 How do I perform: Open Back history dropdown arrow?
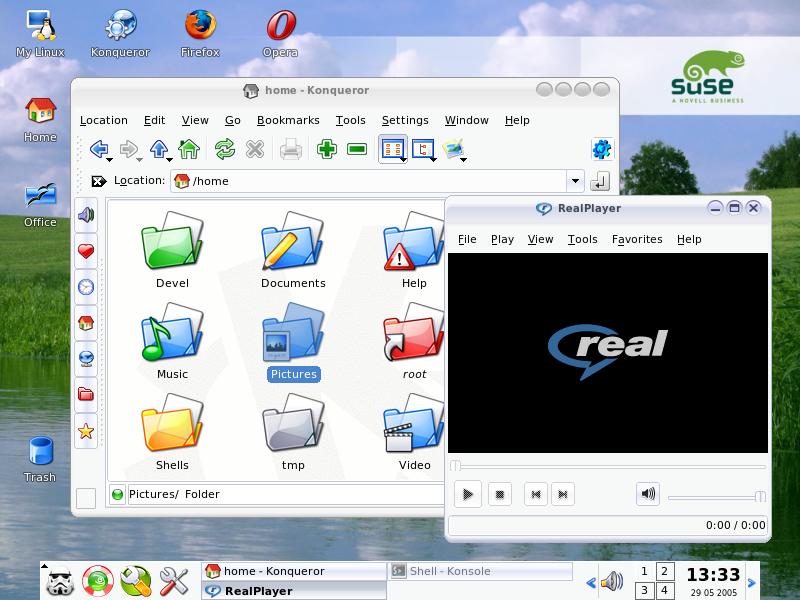[110, 160]
